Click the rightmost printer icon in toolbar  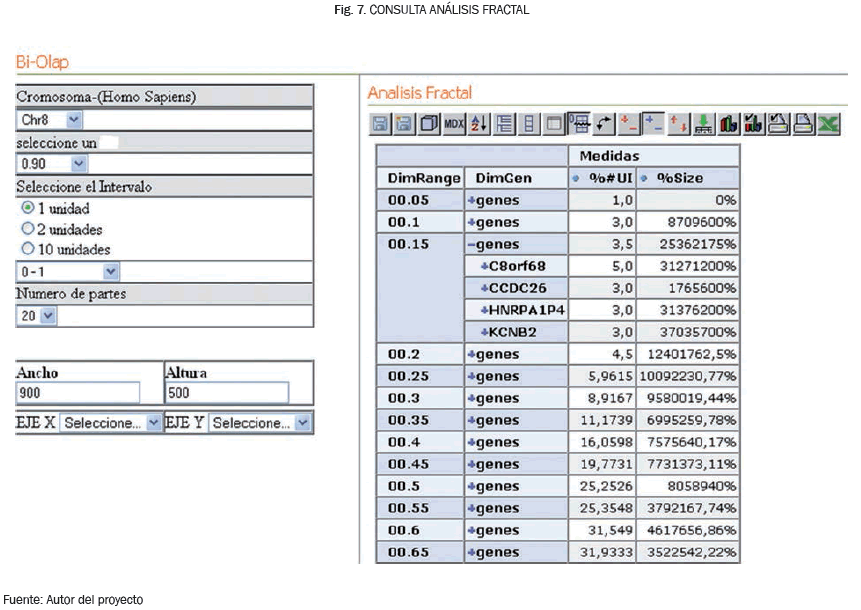(x=803, y=124)
